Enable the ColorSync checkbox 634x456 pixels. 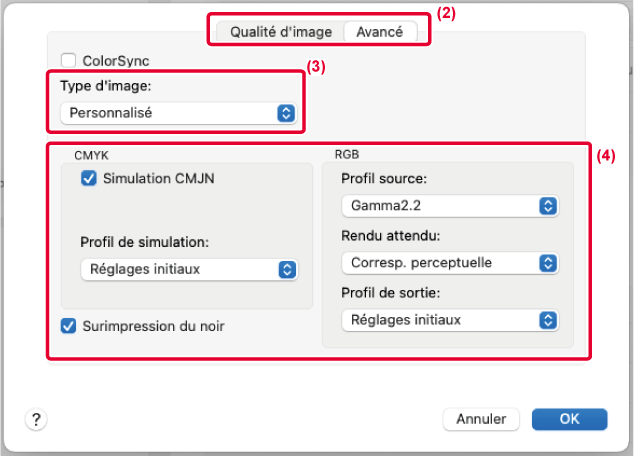tap(69, 61)
